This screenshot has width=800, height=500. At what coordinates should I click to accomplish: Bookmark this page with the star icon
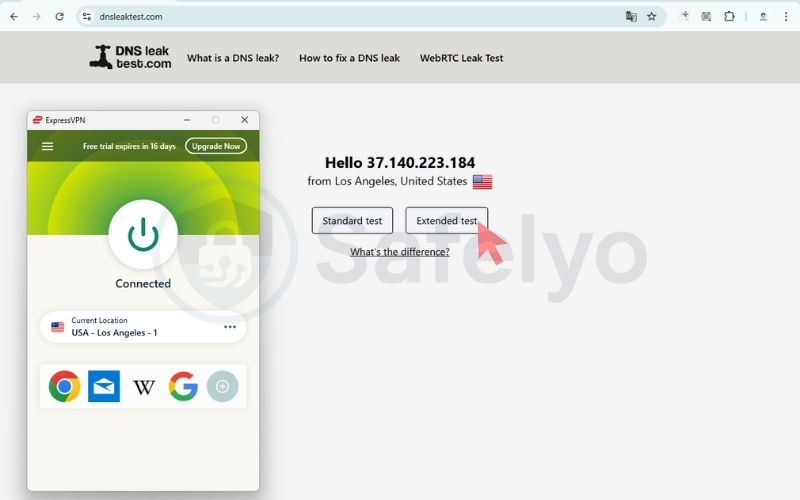[652, 16]
